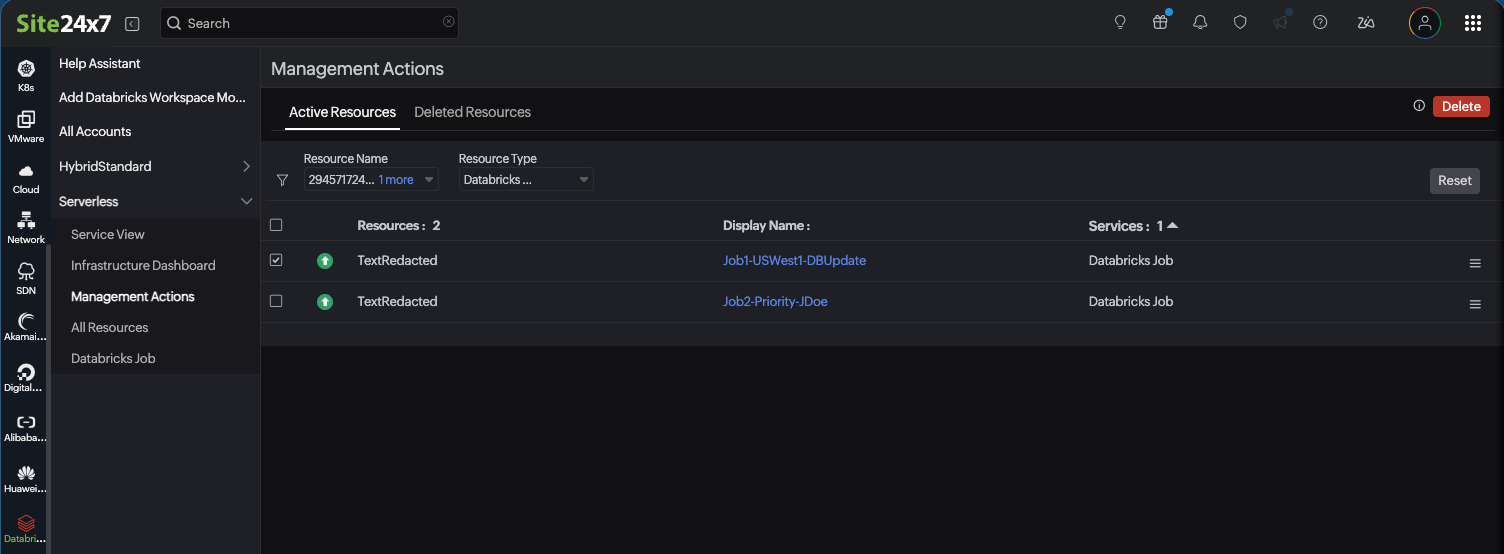Click green up status icon for Job2-Priority-JDoe
The image size is (1504, 554).
(325, 302)
